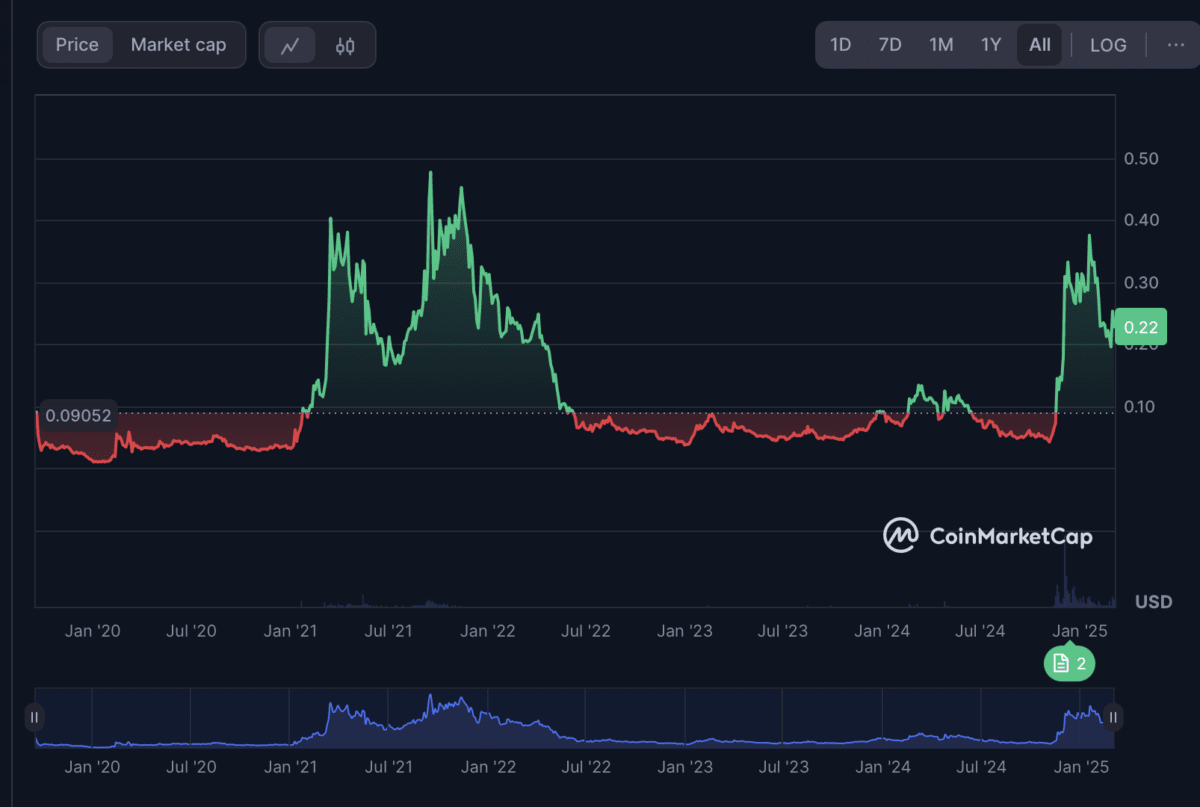
Task: Click the right navigator handle icon
Action: (x=1113, y=717)
